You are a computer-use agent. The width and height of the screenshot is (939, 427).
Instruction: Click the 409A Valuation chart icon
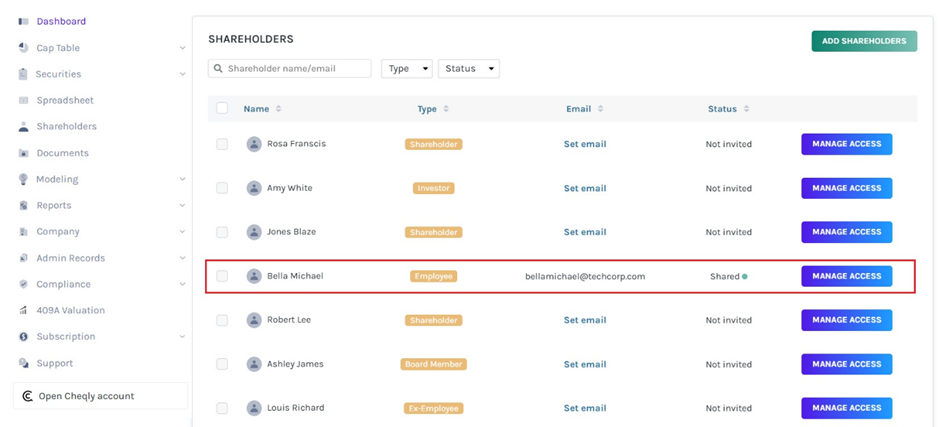(23, 310)
